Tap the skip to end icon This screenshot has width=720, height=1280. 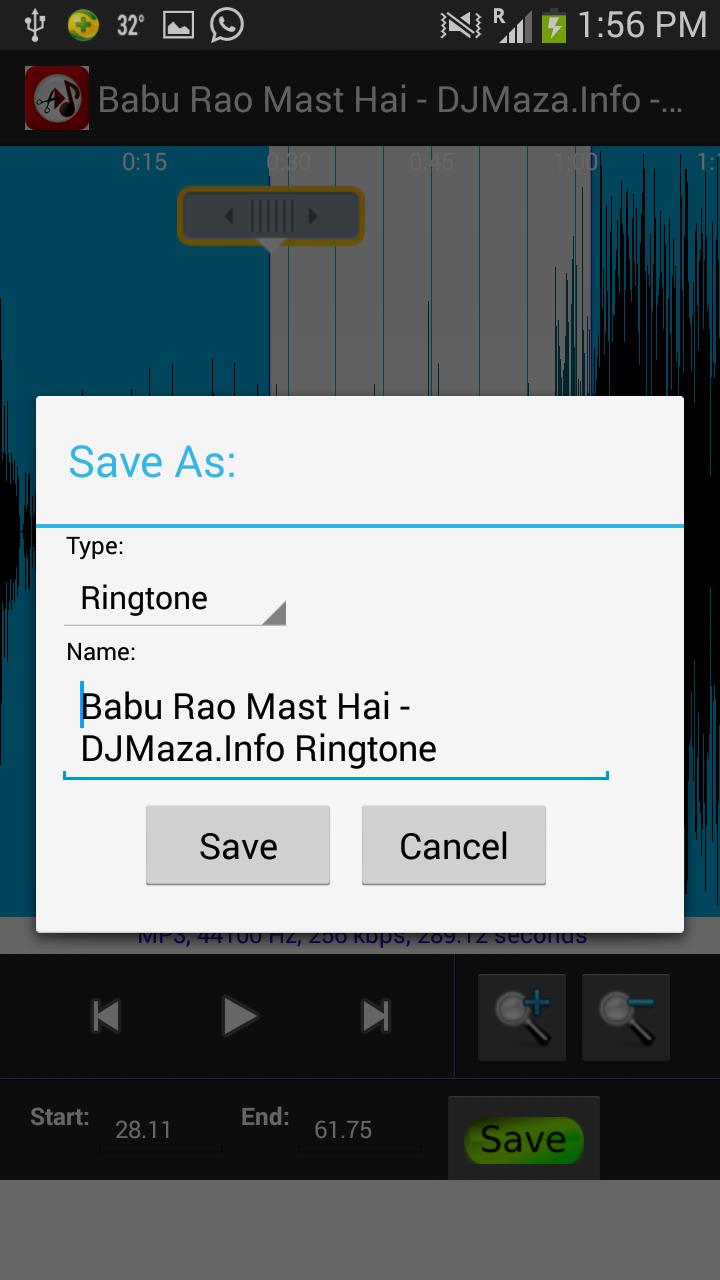tap(376, 1017)
